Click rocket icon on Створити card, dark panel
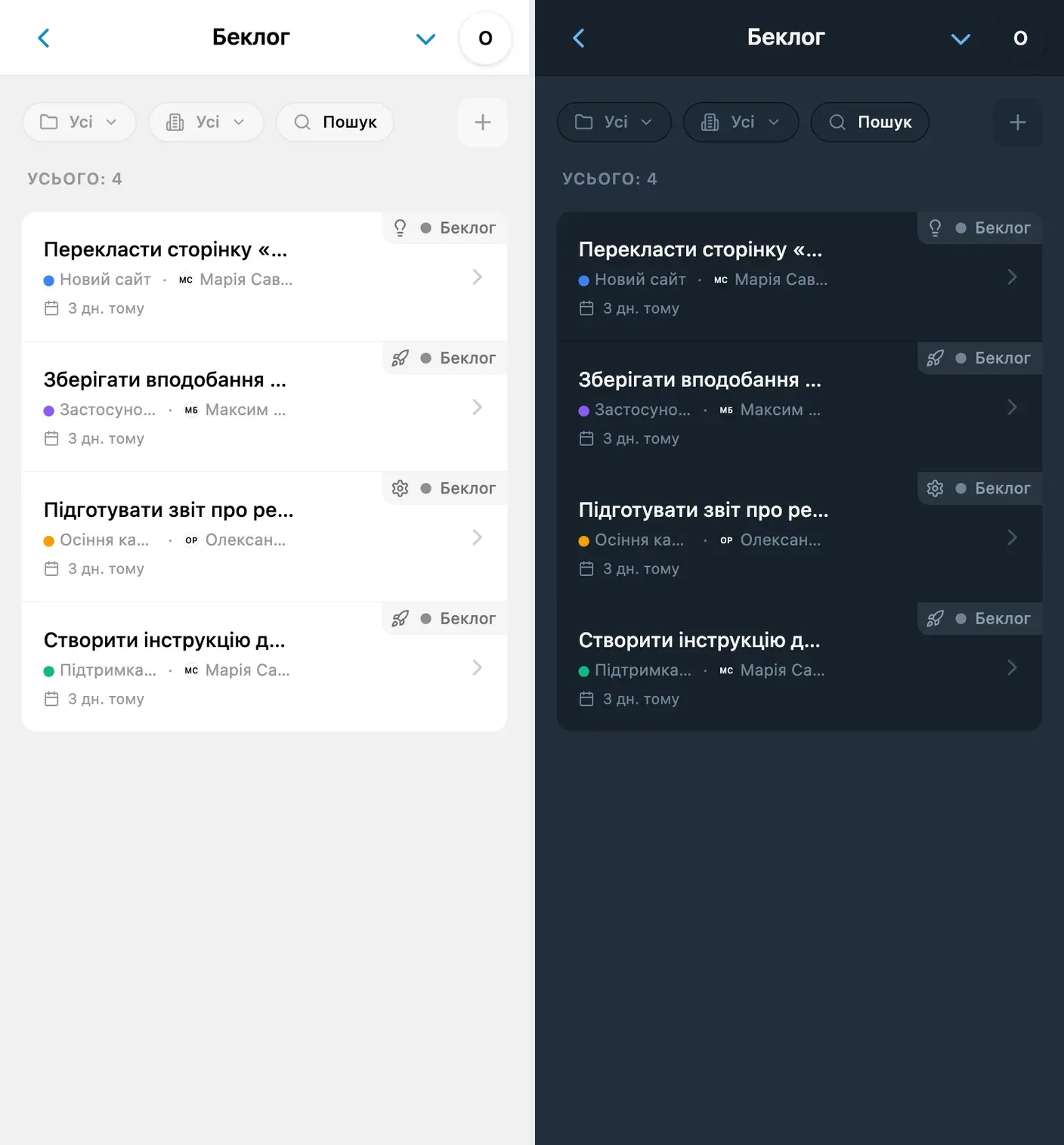This screenshot has width=1064, height=1145. 936,618
